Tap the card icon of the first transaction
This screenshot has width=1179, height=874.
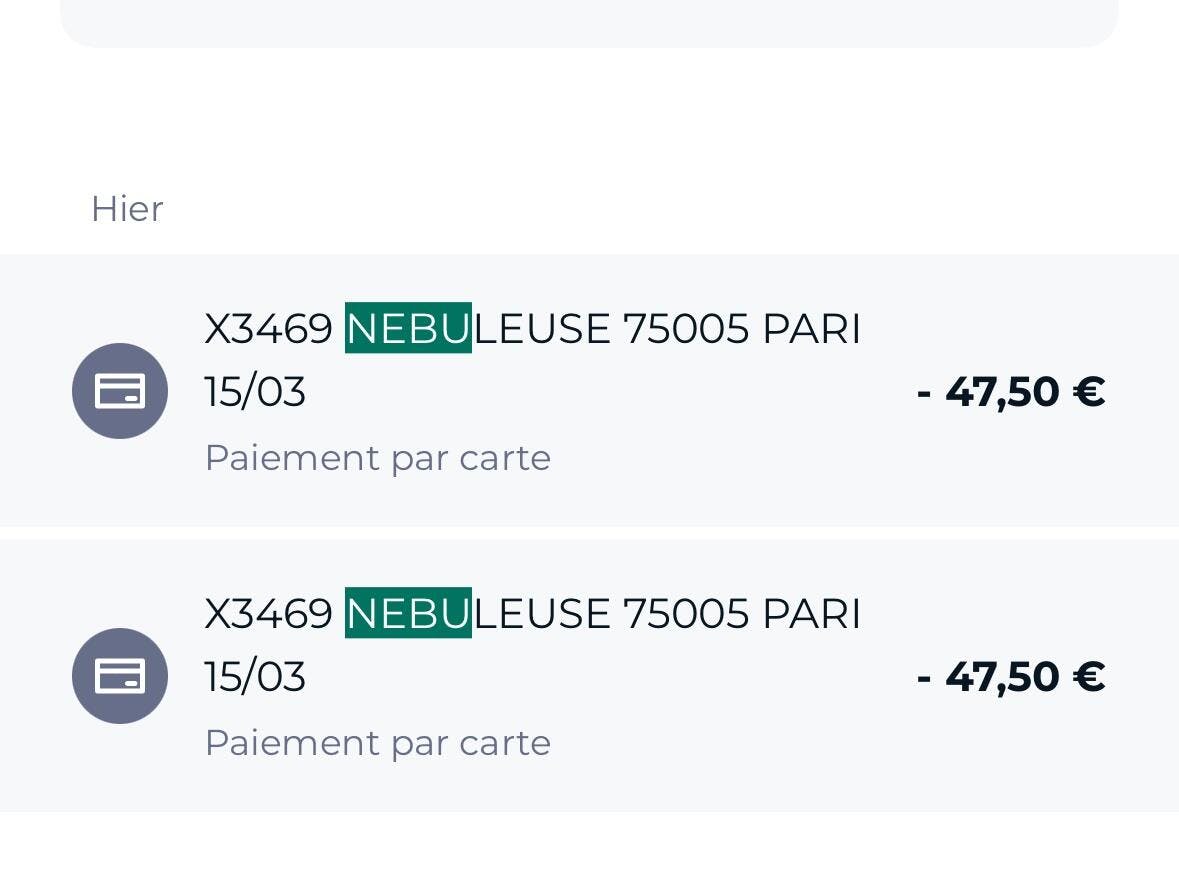120,391
